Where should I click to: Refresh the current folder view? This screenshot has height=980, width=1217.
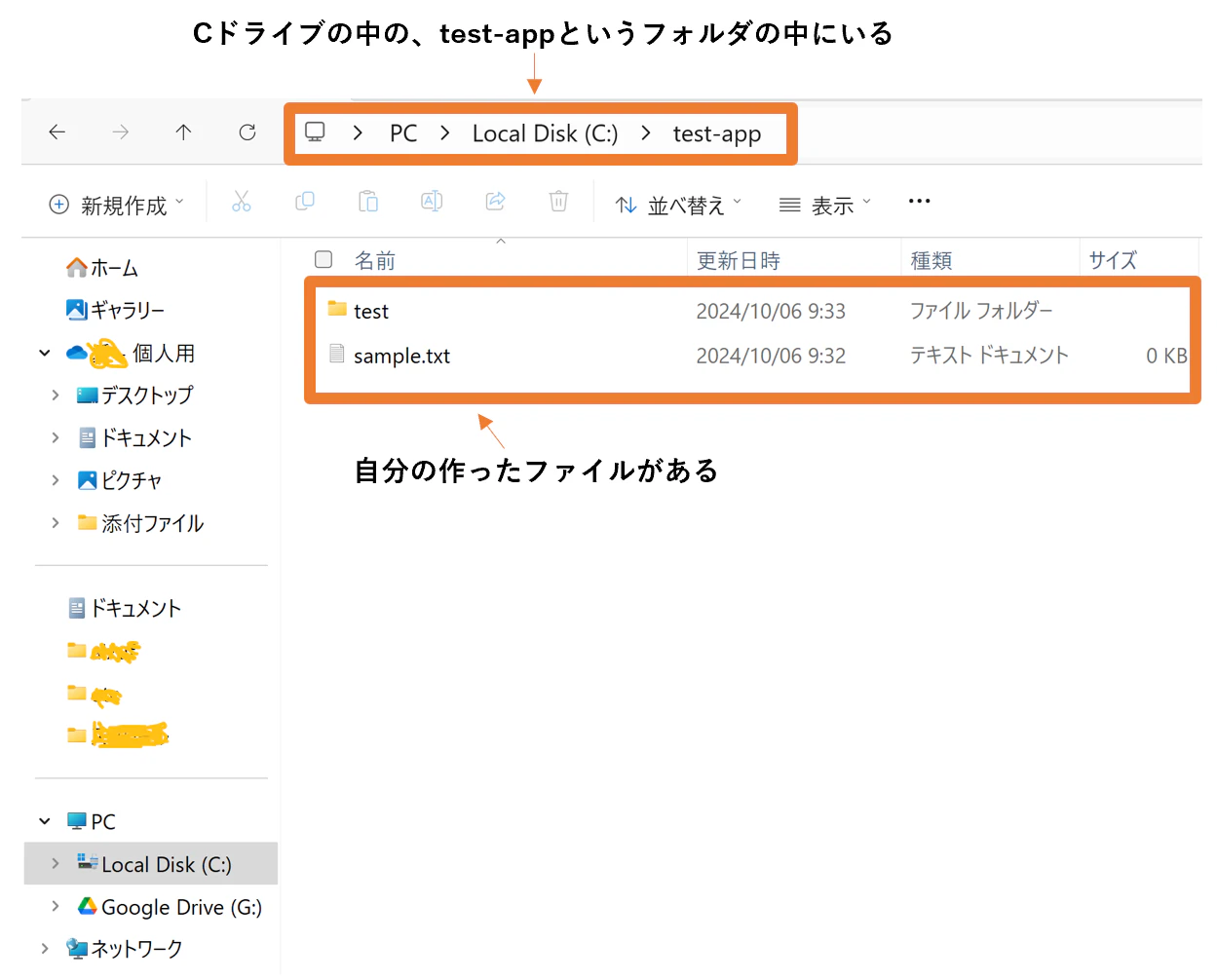point(247,132)
